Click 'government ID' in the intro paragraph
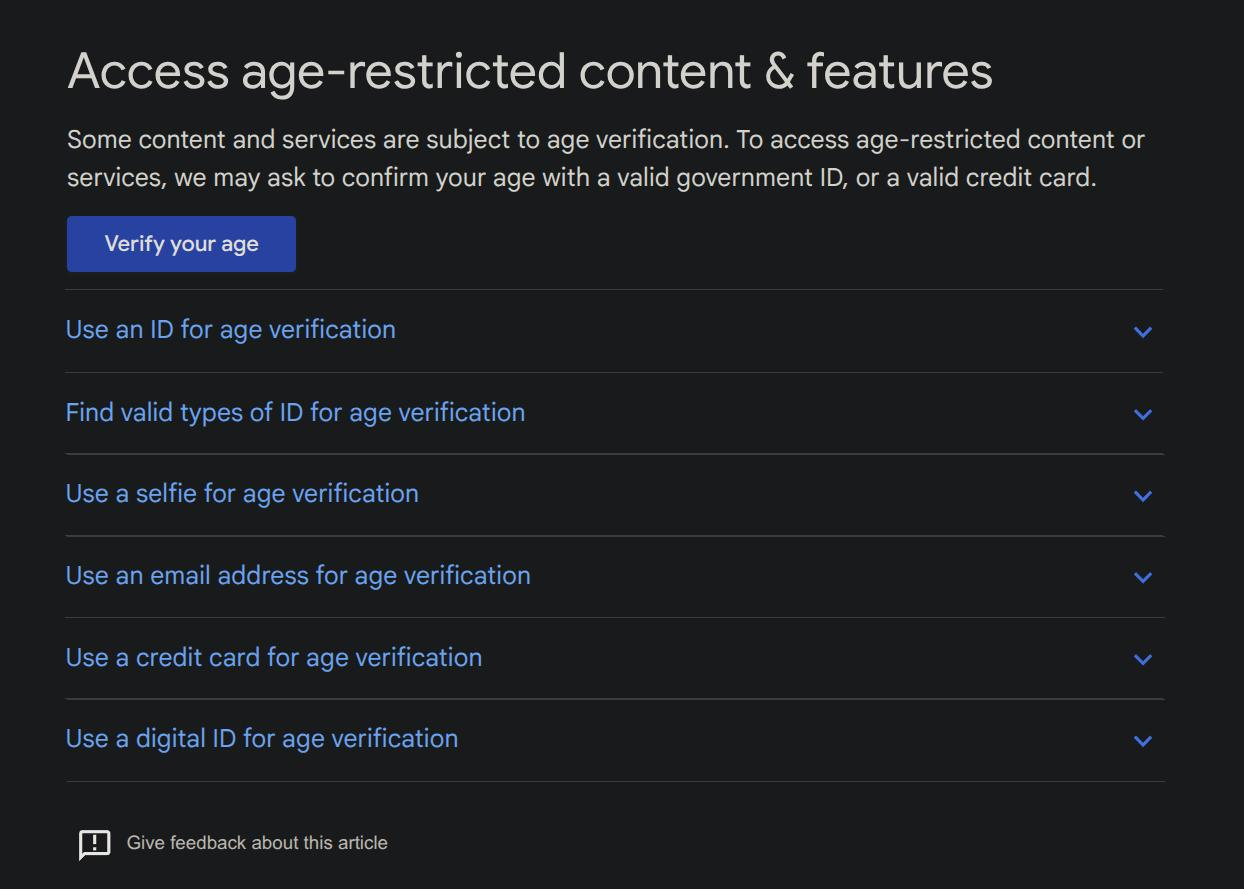 tap(759, 178)
